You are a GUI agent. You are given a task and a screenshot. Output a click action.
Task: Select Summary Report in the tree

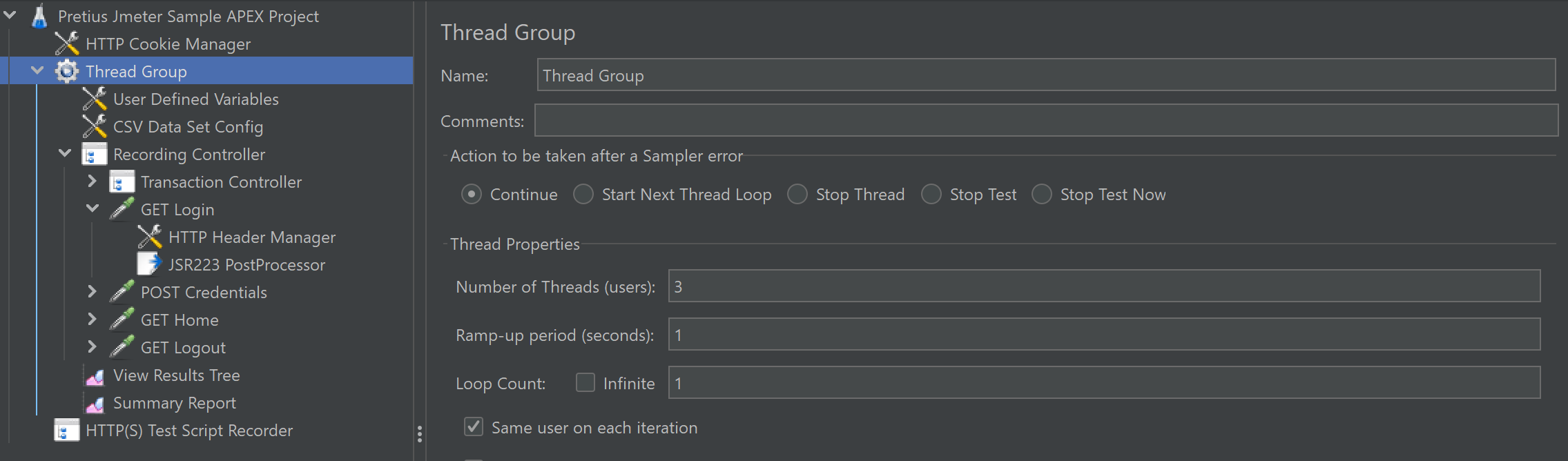click(x=174, y=403)
